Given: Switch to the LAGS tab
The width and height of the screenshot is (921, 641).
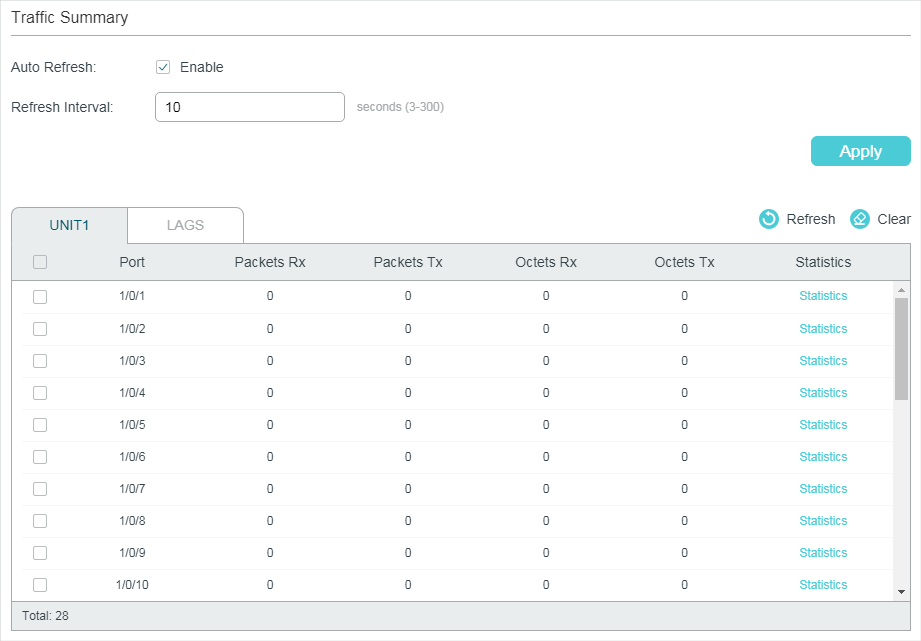Looking at the screenshot, I should [186, 226].
